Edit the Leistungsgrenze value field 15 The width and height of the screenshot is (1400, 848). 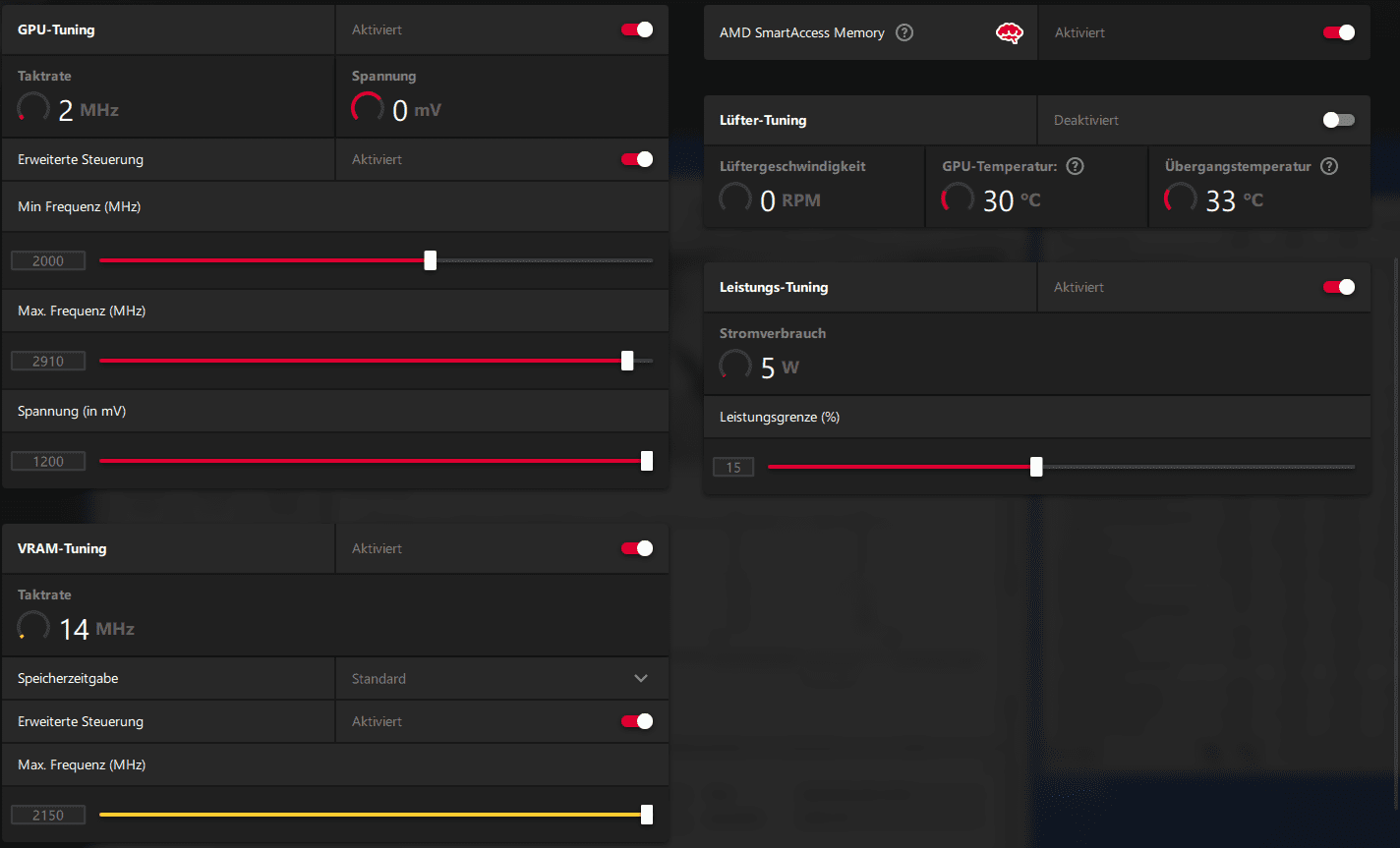pos(733,467)
